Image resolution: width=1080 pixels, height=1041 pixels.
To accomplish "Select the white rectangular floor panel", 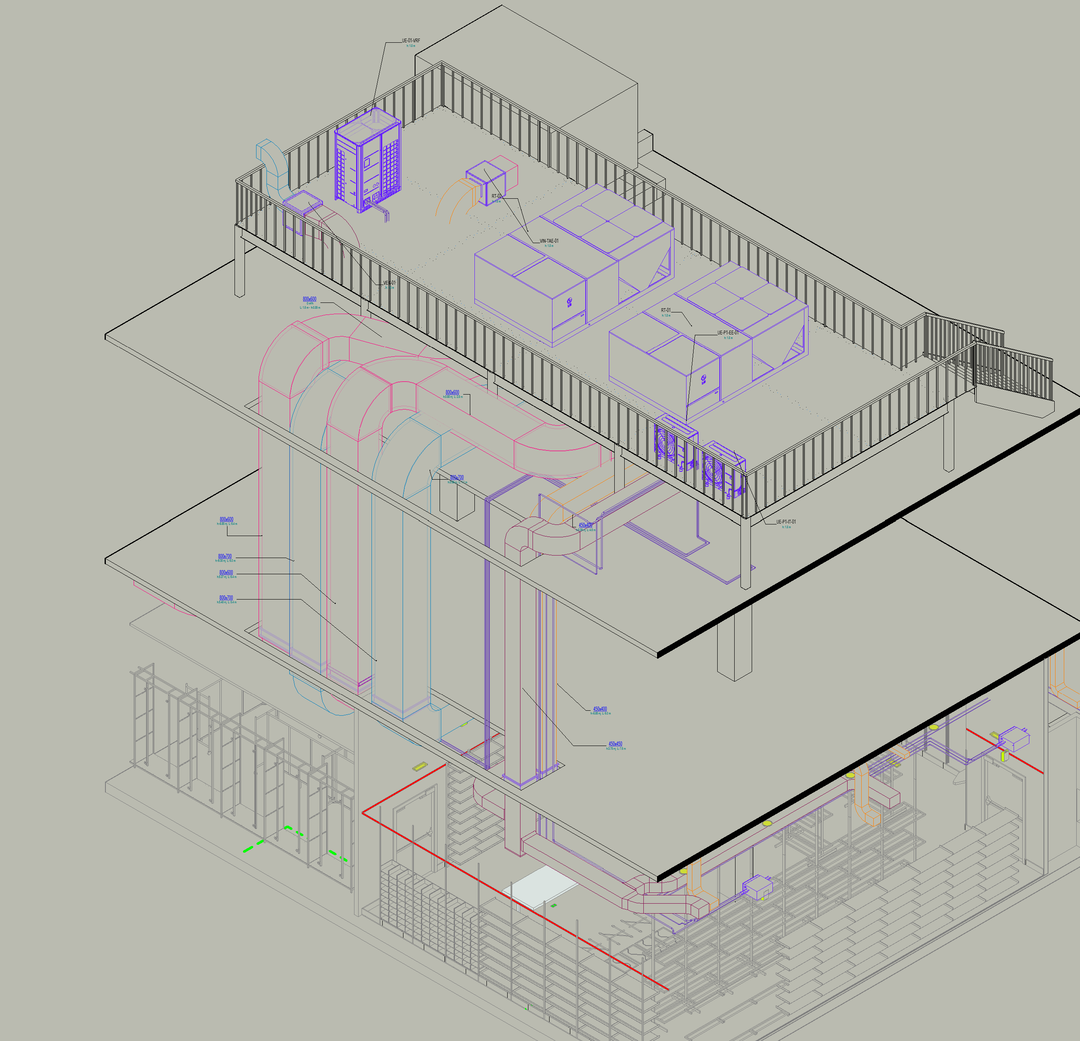I will (540, 888).
